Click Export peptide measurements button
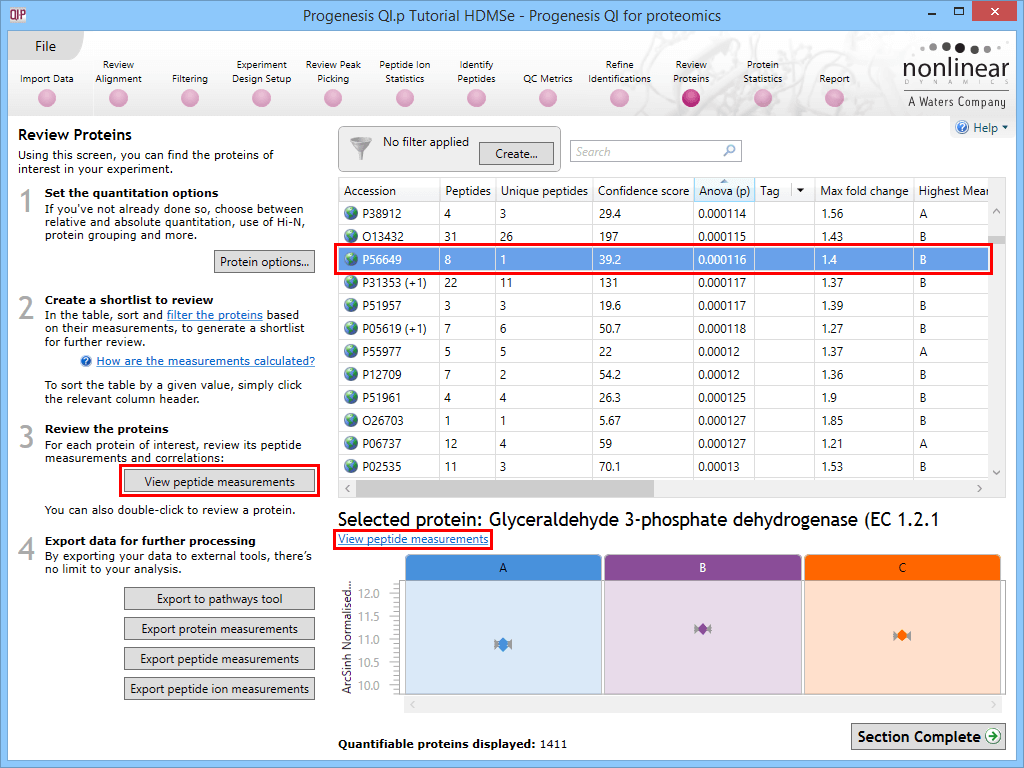Viewport: 1024px width, 768px height. (219, 659)
